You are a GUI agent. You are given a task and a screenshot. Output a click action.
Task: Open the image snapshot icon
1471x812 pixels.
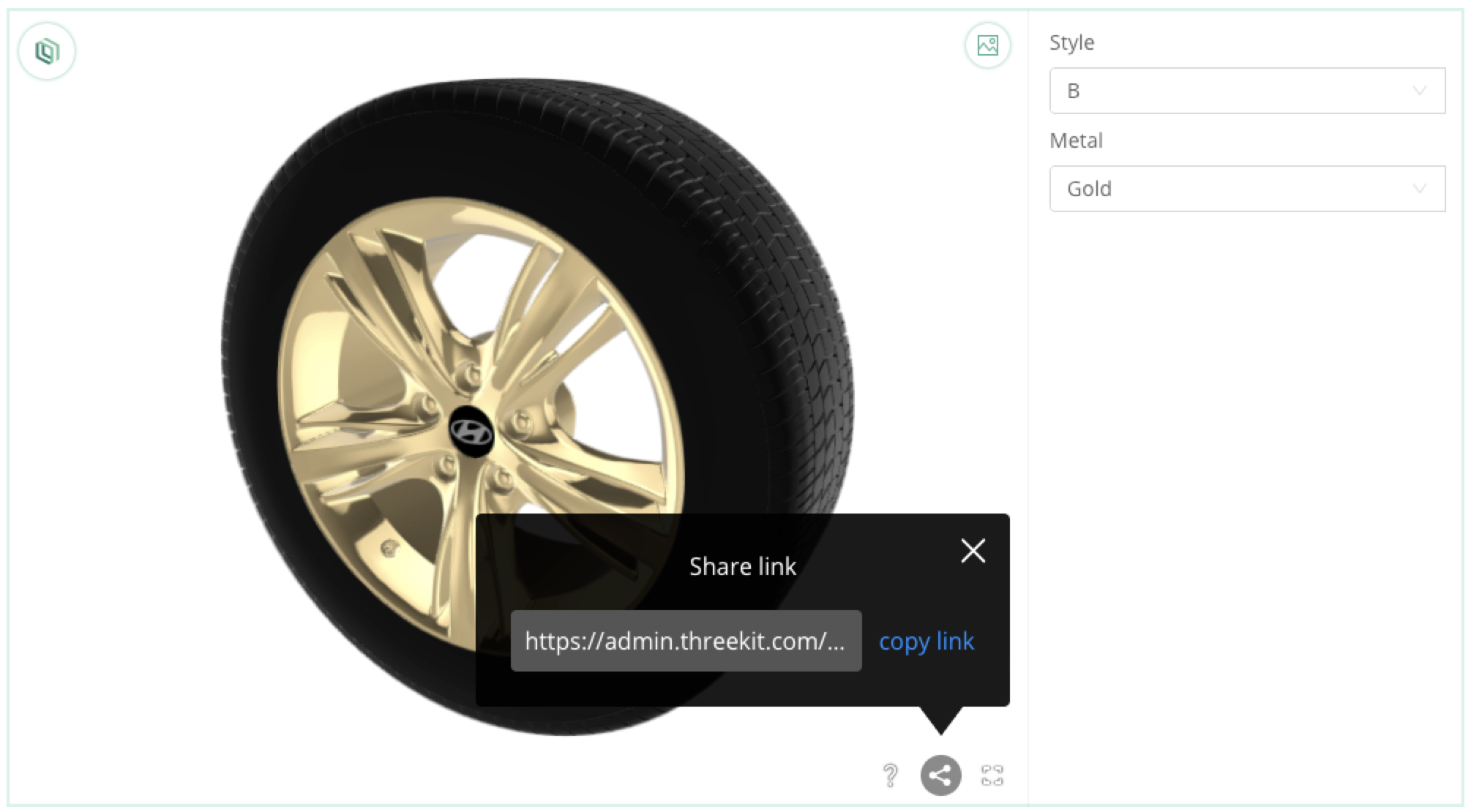[987, 45]
